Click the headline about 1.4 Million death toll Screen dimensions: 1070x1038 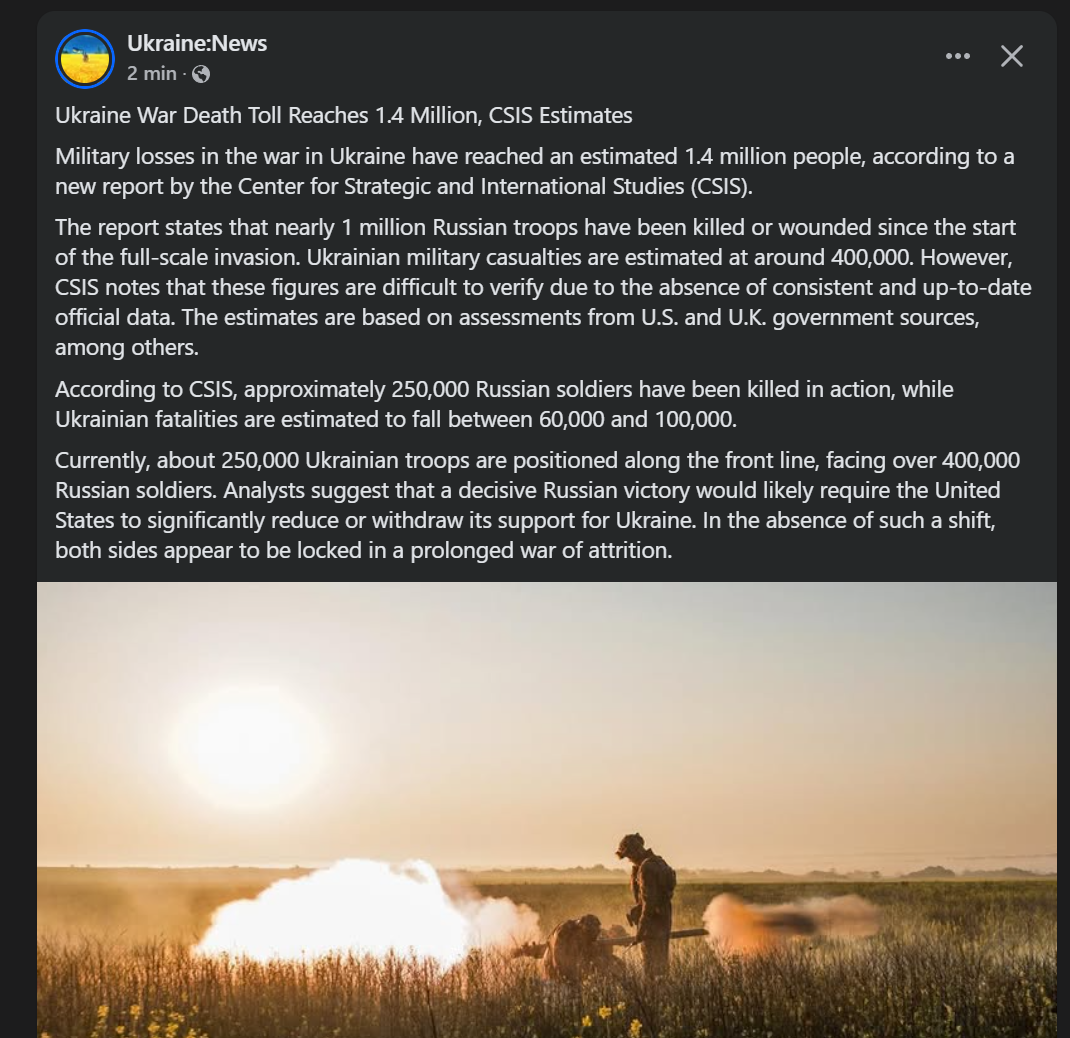(x=343, y=115)
